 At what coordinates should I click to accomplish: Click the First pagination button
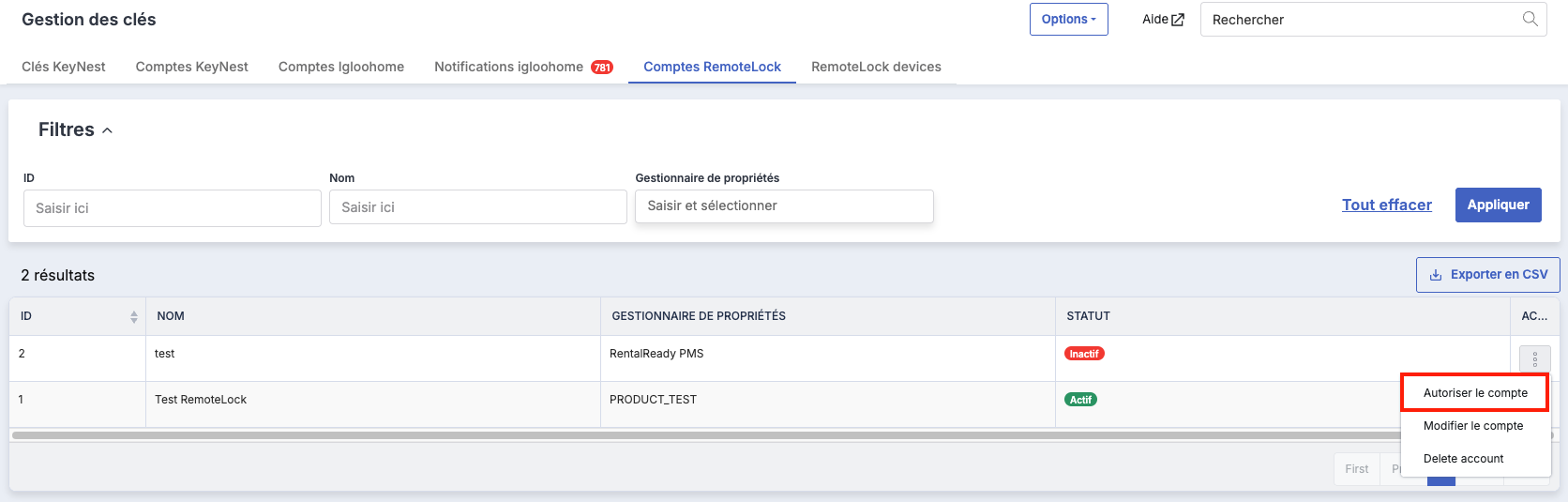(1356, 469)
